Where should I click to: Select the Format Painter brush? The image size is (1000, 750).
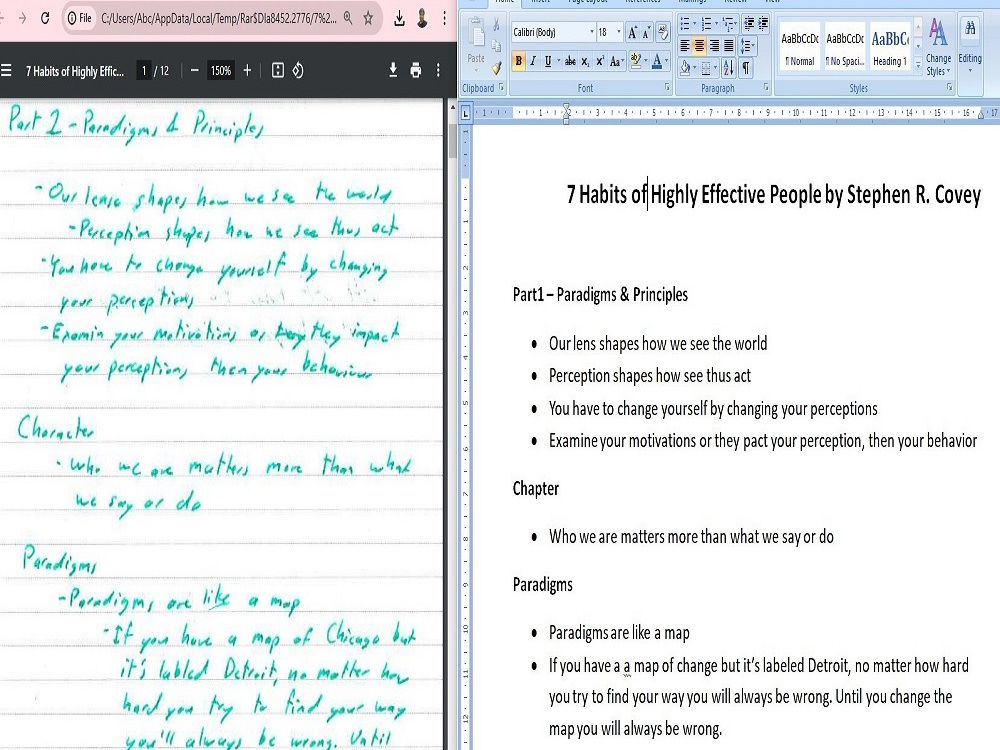click(496, 66)
